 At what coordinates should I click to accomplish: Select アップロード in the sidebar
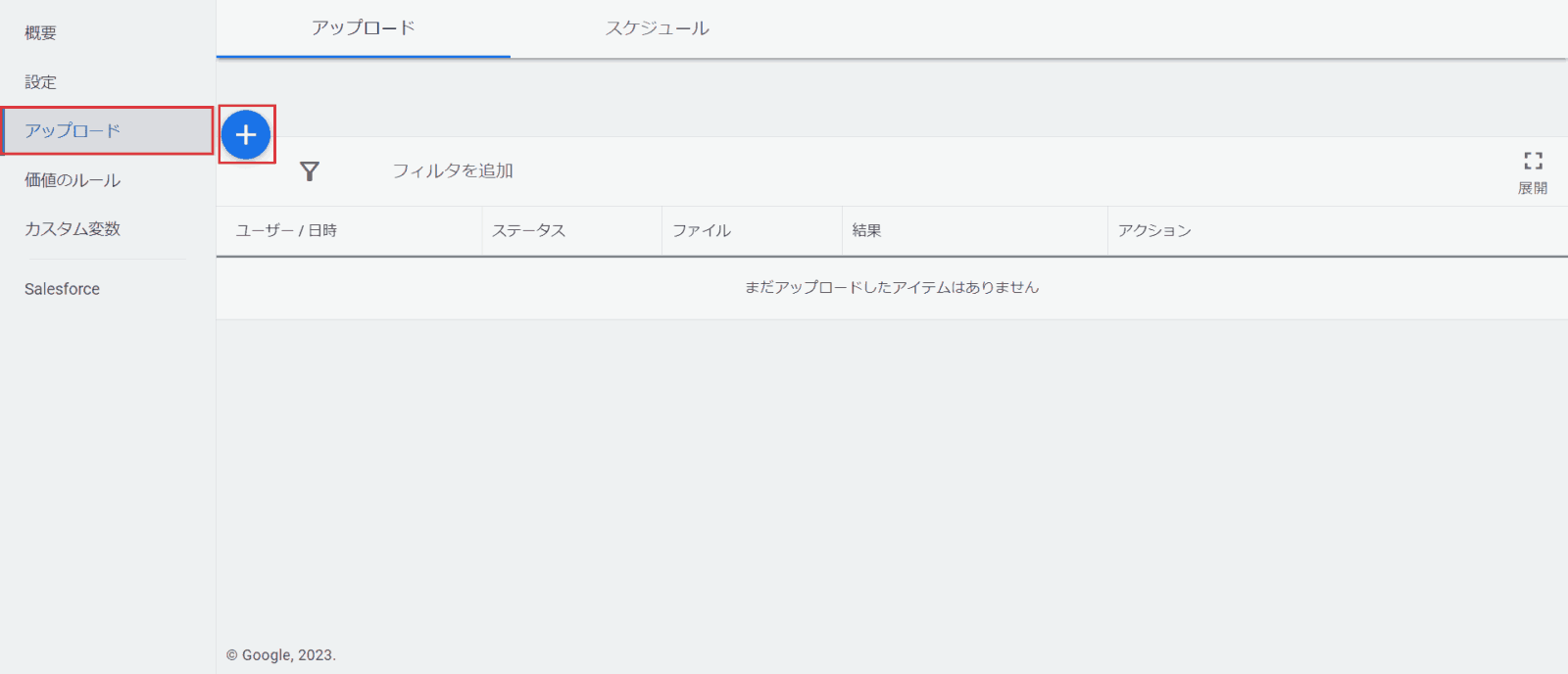pos(73,131)
